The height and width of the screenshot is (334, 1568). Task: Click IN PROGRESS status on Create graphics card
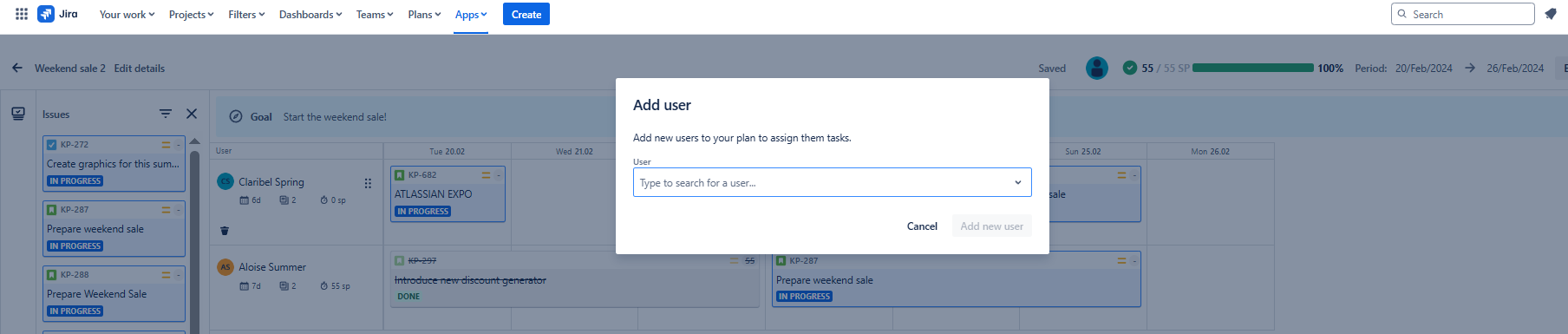[x=75, y=181]
